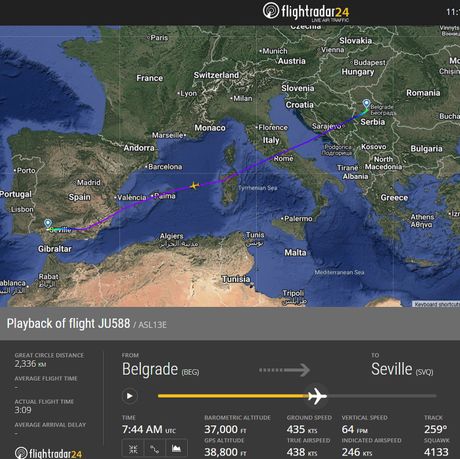This screenshot has height=459, width=460.
Task: Click the 'Belgrade (BEG)' origin text
Action: click(x=161, y=369)
